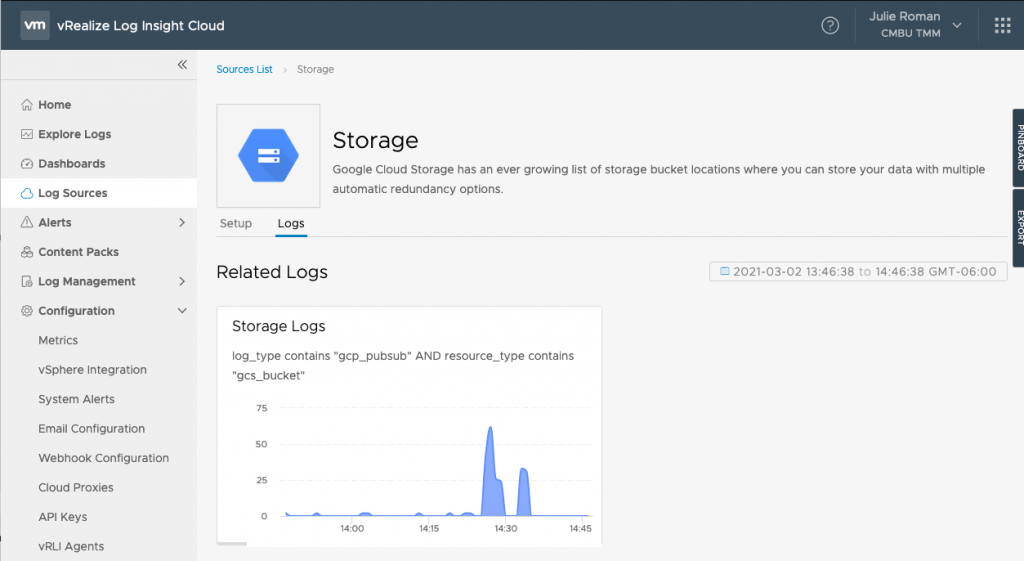Open Home from the sidebar
Image resolution: width=1024 pixels, height=561 pixels.
click(54, 105)
